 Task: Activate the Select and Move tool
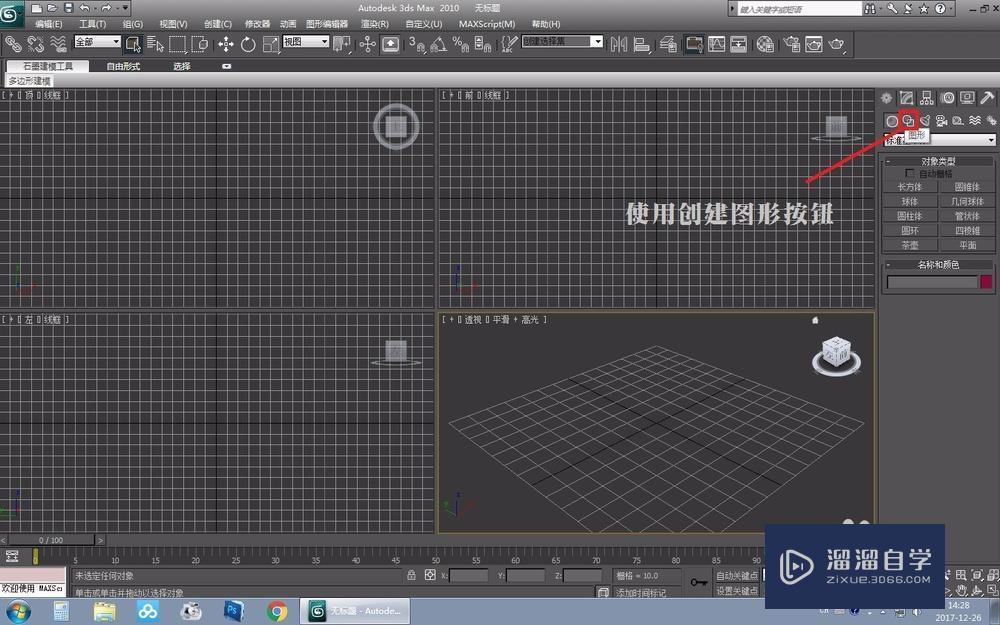pyautogui.click(x=226, y=44)
